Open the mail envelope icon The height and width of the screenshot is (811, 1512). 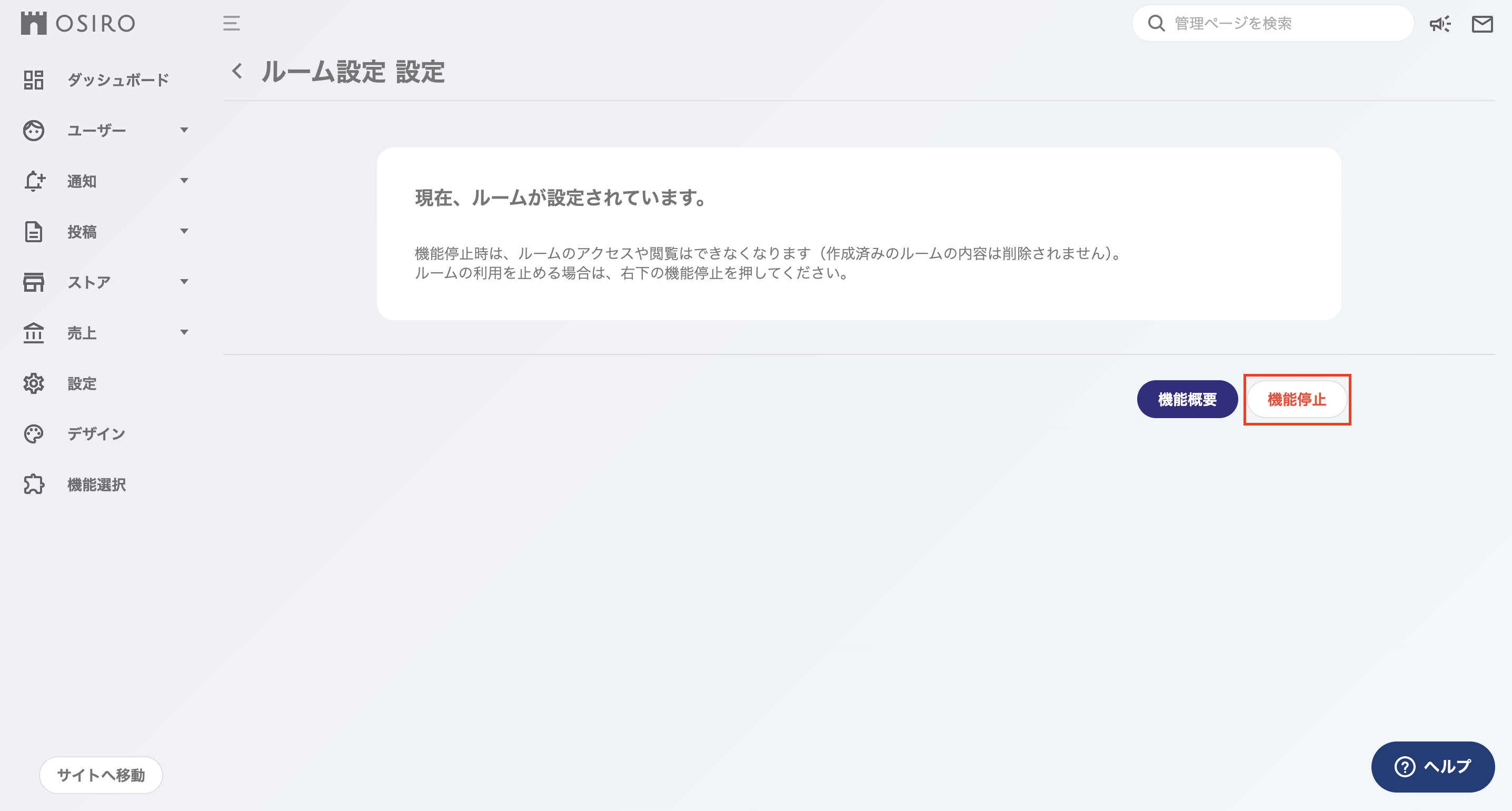tap(1482, 24)
